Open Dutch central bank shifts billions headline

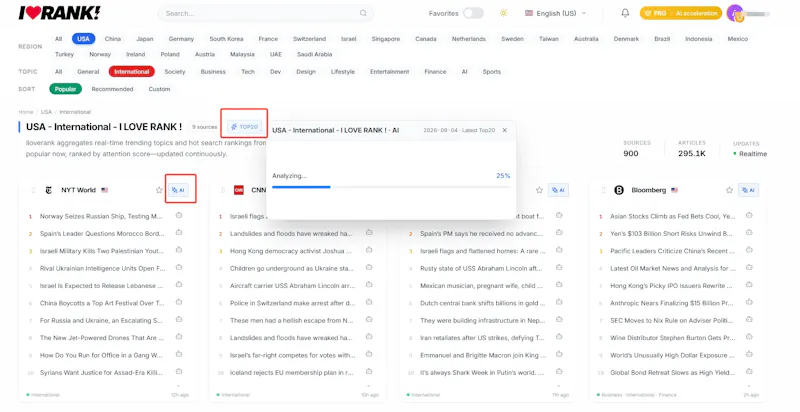(x=482, y=303)
